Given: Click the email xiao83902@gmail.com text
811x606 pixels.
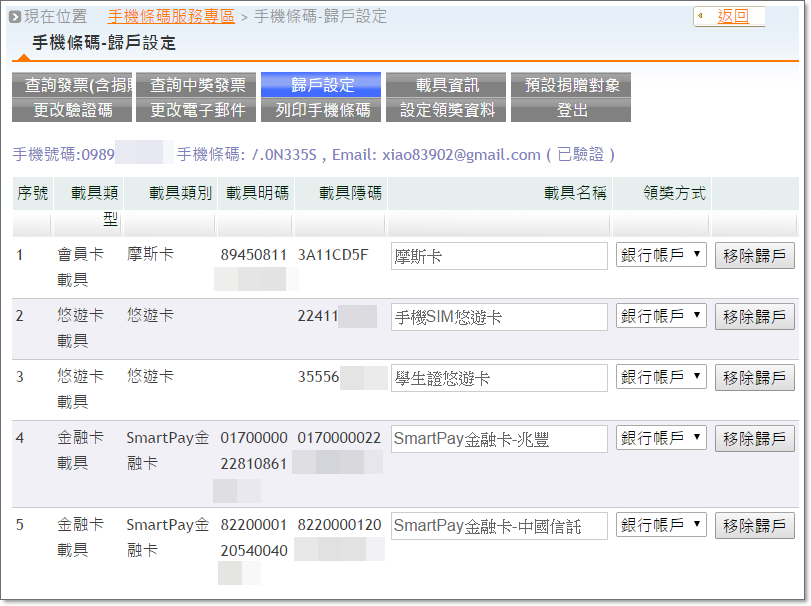Looking at the screenshot, I should [461, 155].
